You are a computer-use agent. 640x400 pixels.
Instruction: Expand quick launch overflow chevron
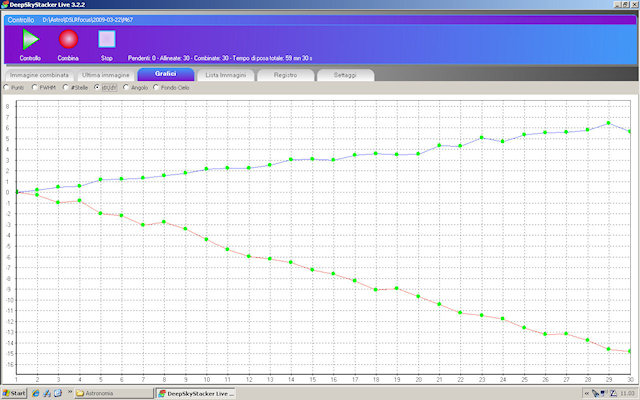pos(70,392)
